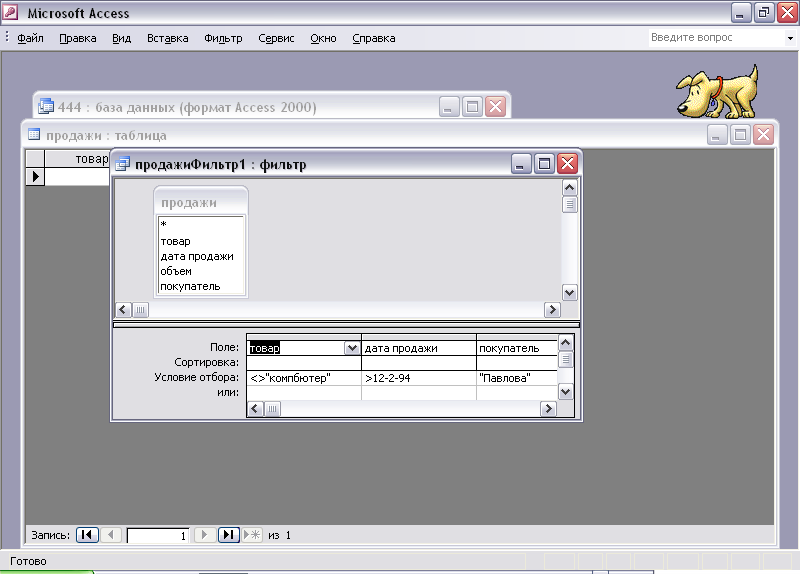Close the продажиФильтр1 filter window
Screen dimensions: 800x574
pos(567,164)
